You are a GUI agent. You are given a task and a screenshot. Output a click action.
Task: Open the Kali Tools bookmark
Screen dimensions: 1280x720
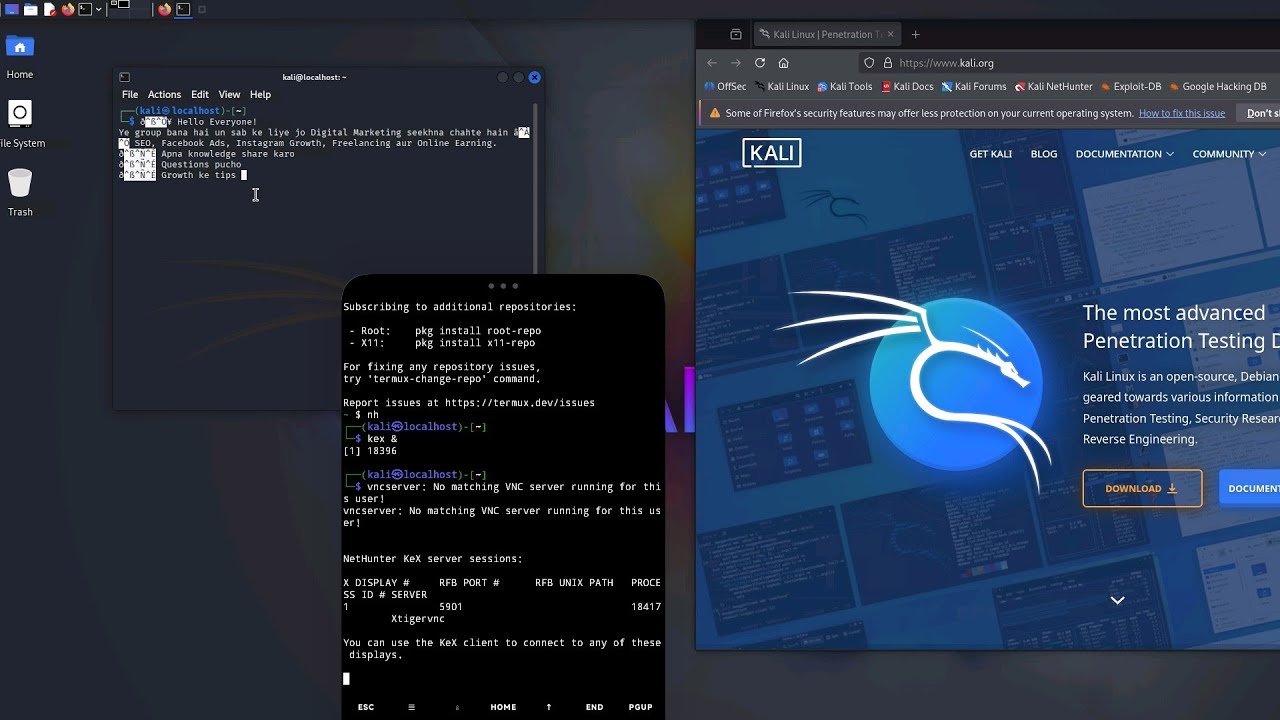pyautogui.click(x=845, y=86)
